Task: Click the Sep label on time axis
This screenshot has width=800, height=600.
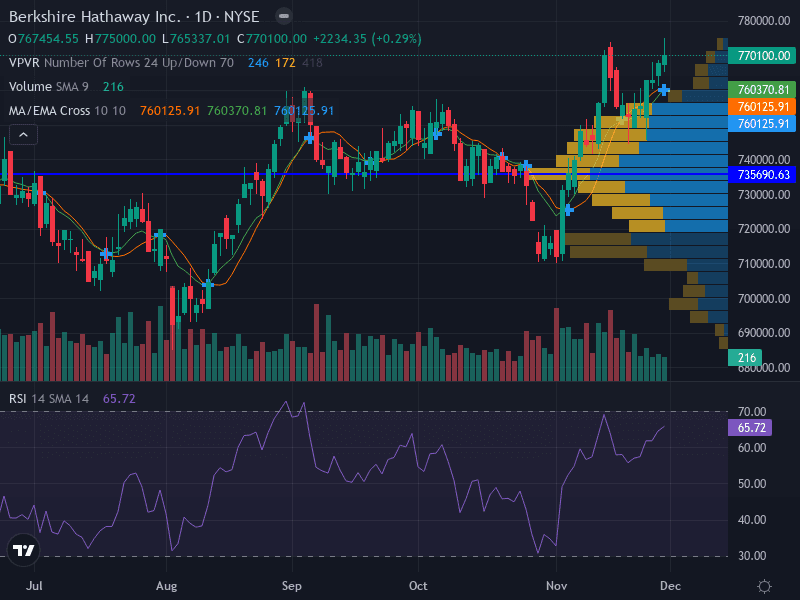Action: coord(292,586)
